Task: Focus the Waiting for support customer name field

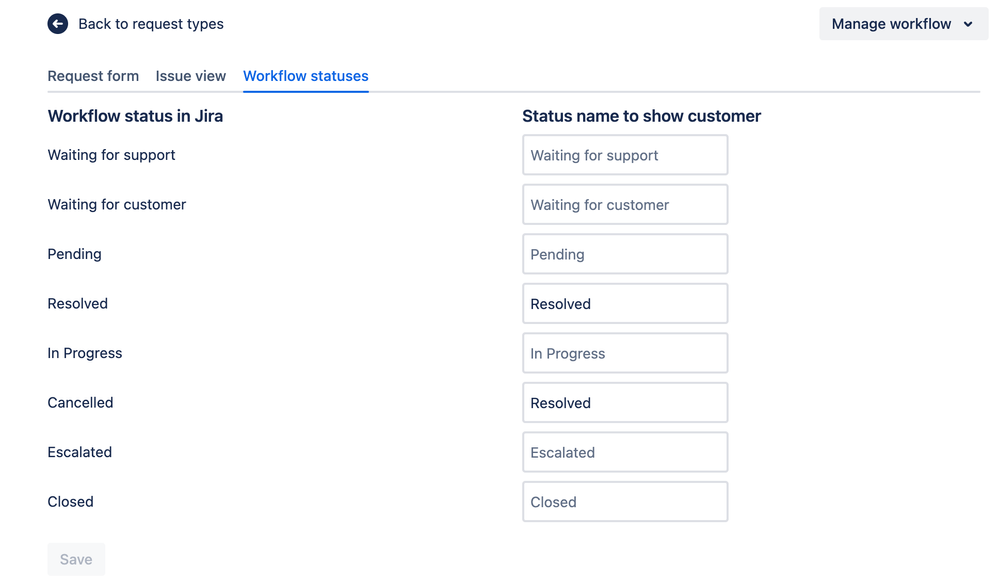Action: click(x=625, y=155)
